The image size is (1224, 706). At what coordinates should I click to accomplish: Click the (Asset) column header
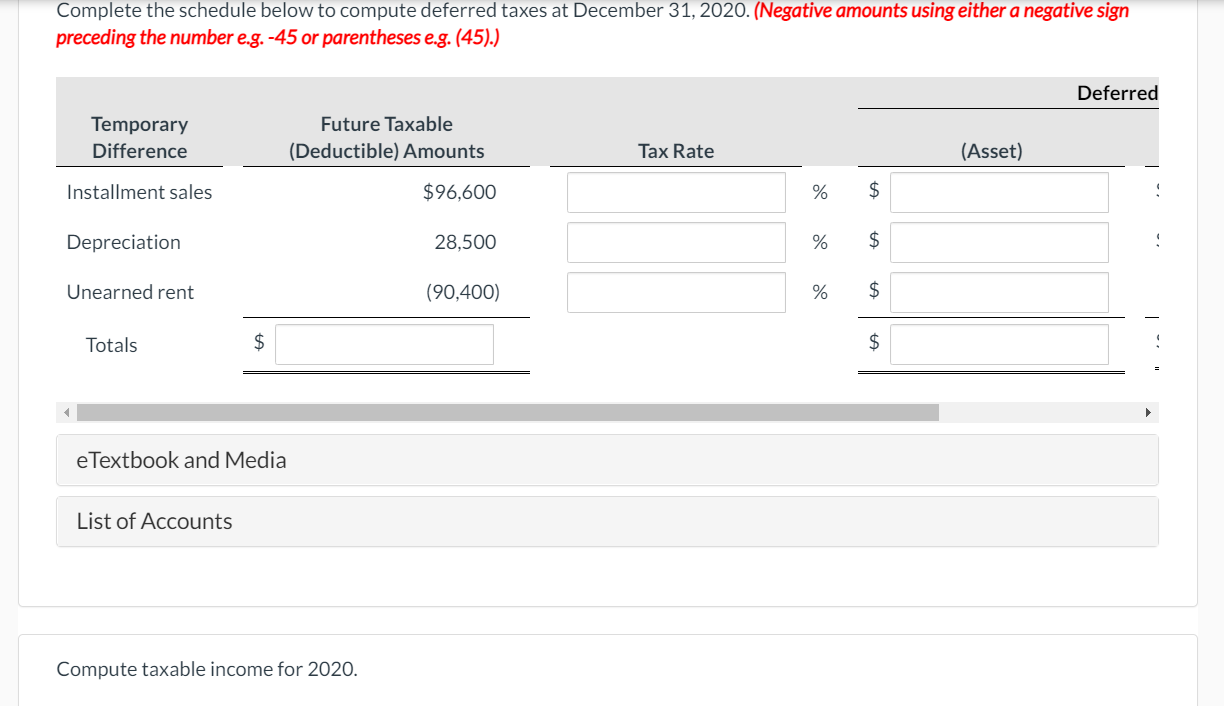click(x=991, y=151)
